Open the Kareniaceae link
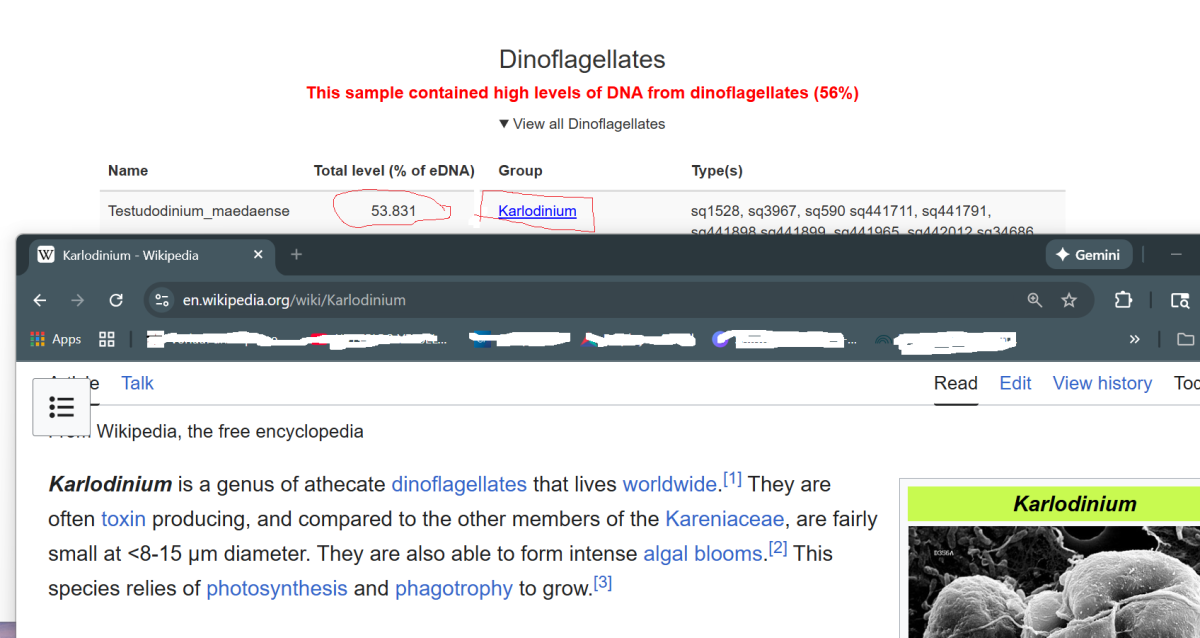1200x638 pixels. pos(725,519)
